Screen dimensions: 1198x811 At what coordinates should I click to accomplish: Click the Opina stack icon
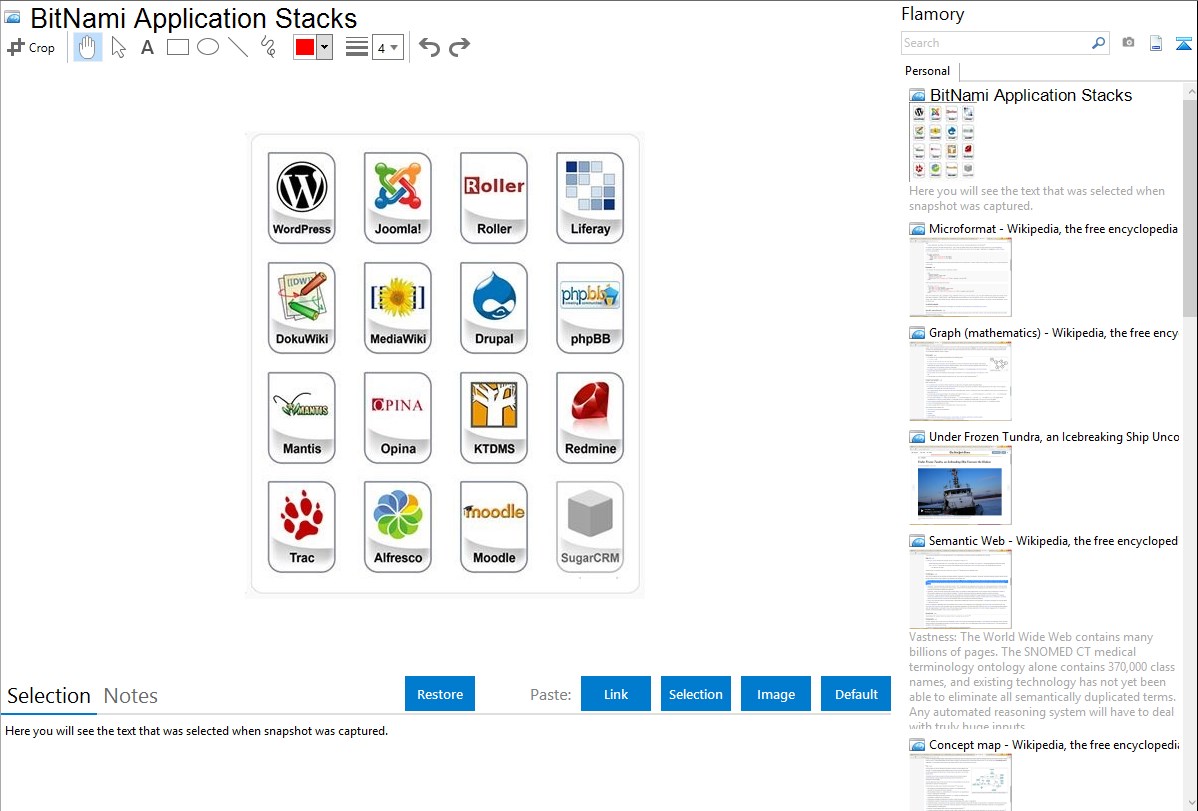tap(398, 417)
